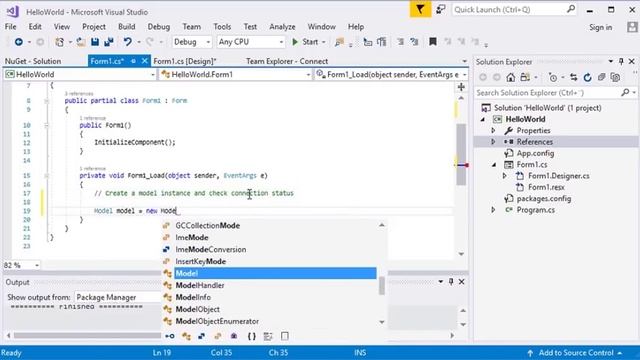
Task: Open the HelloWorld project navigation dropdown
Action: 80,74
